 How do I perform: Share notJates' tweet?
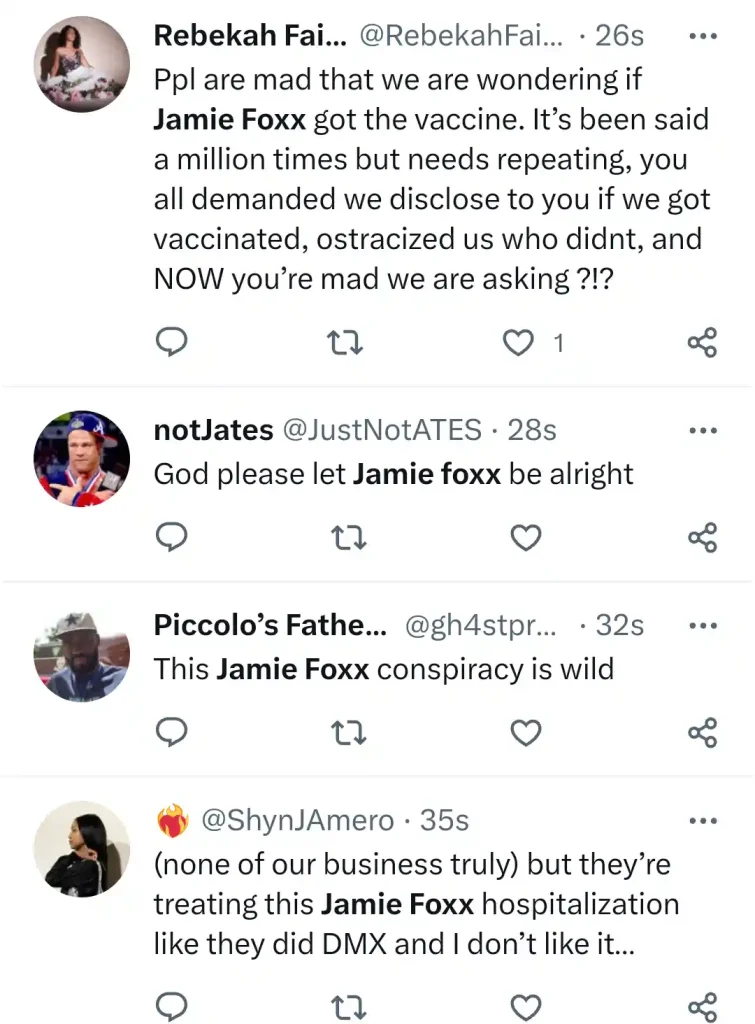coord(703,537)
